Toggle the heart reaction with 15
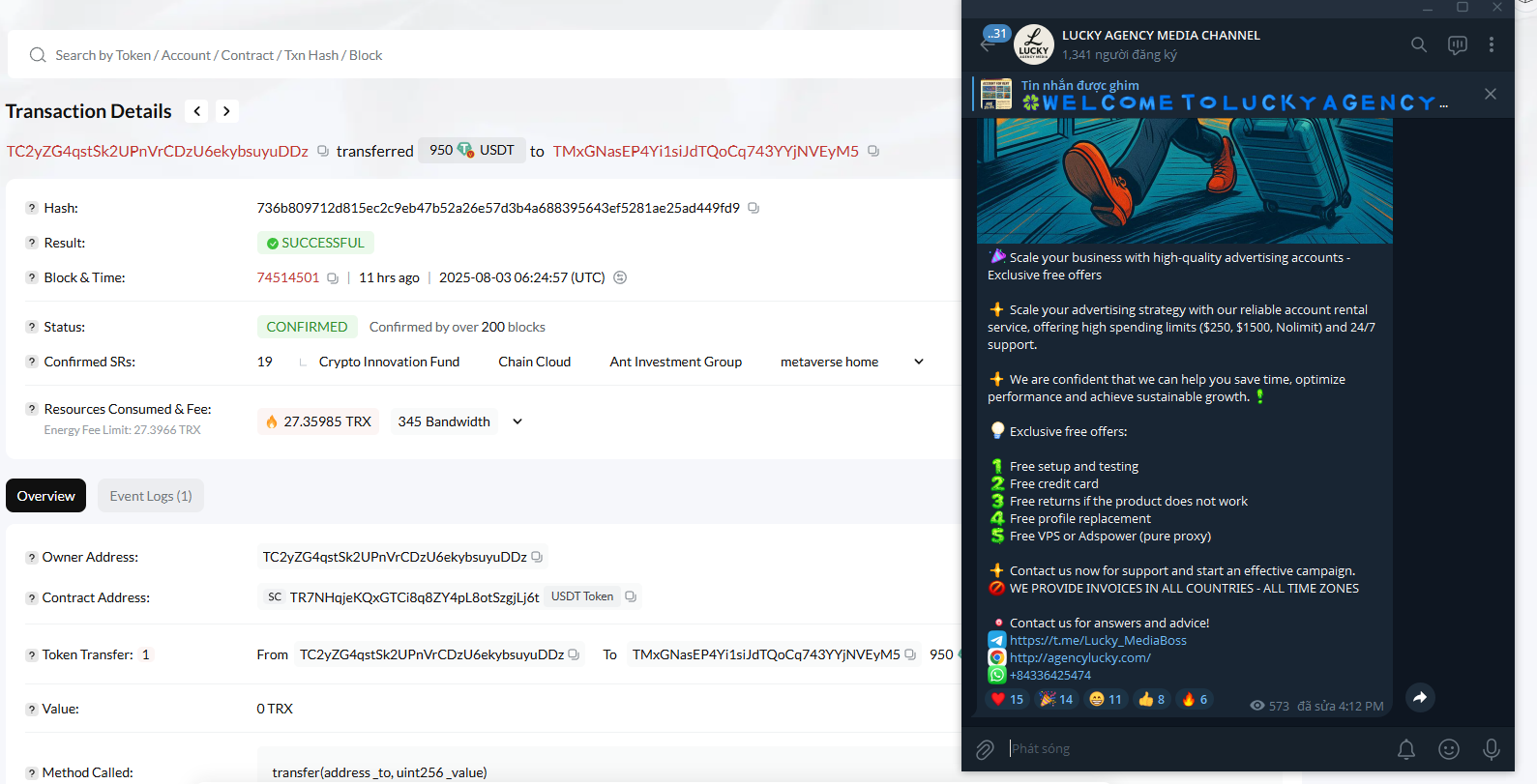 click(x=1007, y=699)
